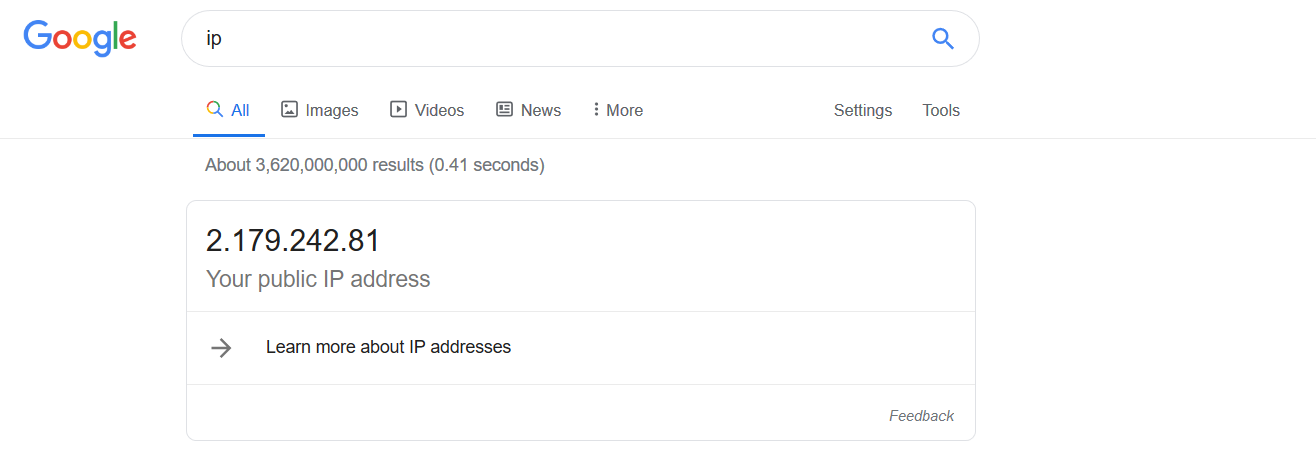Click the play icon beside Videos

pyautogui.click(x=398, y=109)
